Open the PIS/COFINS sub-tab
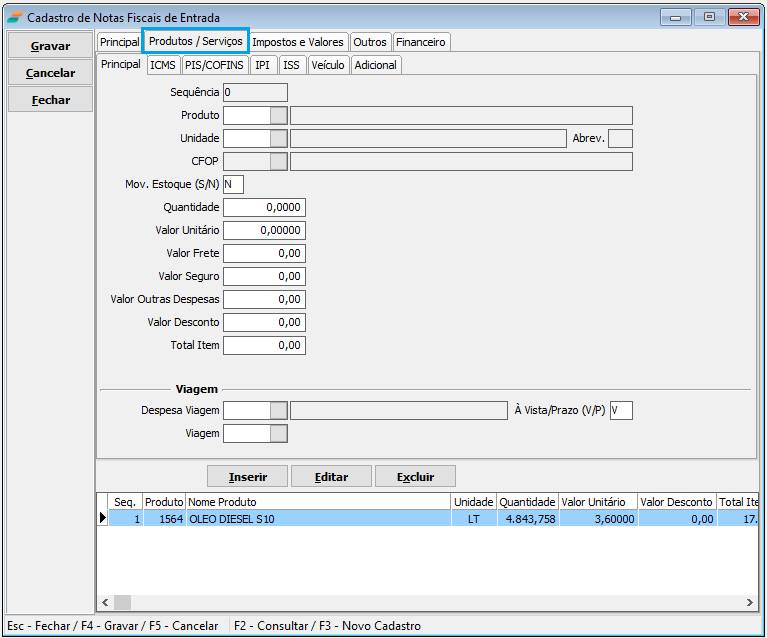The width and height of the screenshot is (767, 638). coord(214,65)
